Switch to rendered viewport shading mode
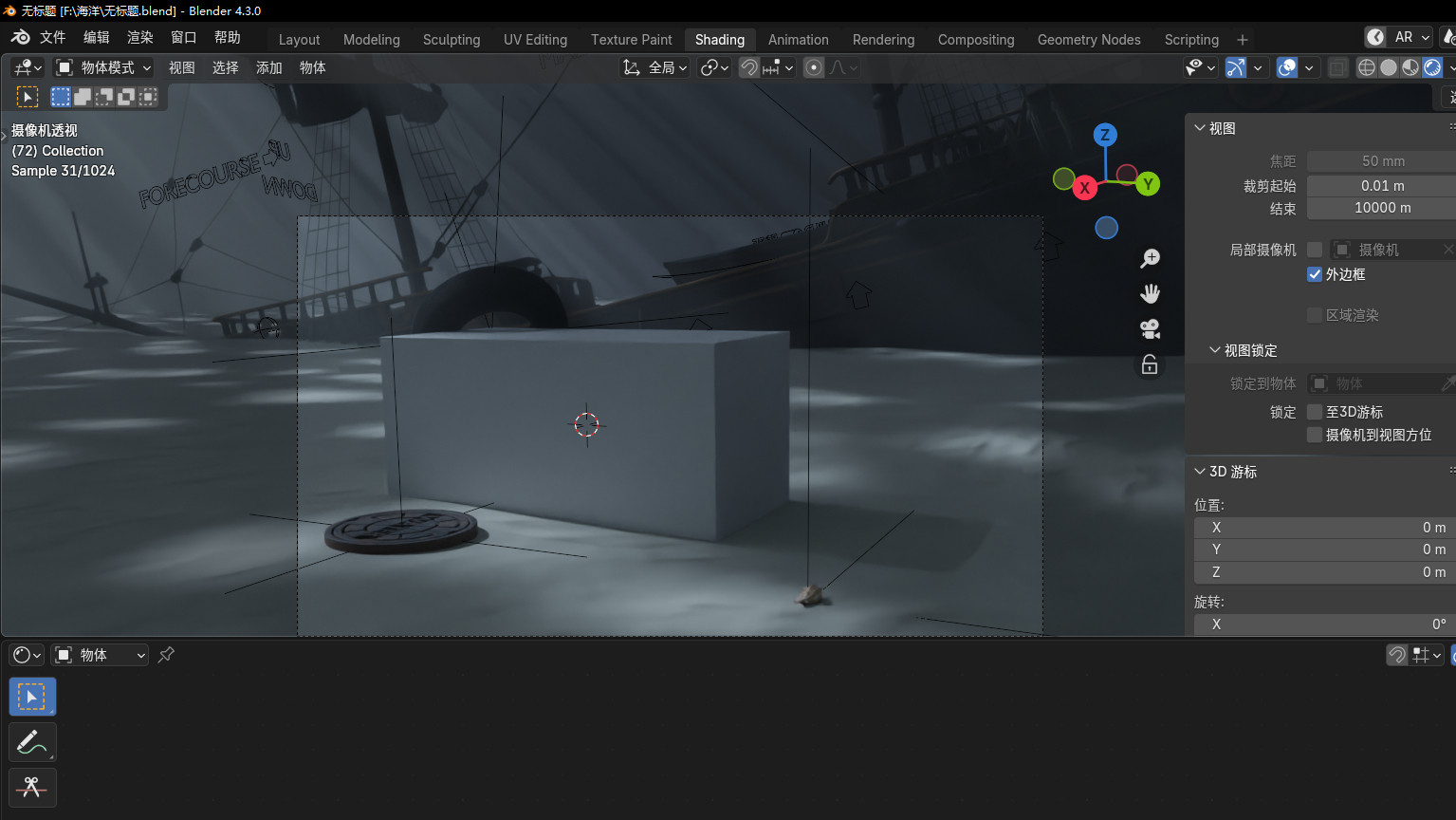1456x820 pixels. [x=1432, y=67]
